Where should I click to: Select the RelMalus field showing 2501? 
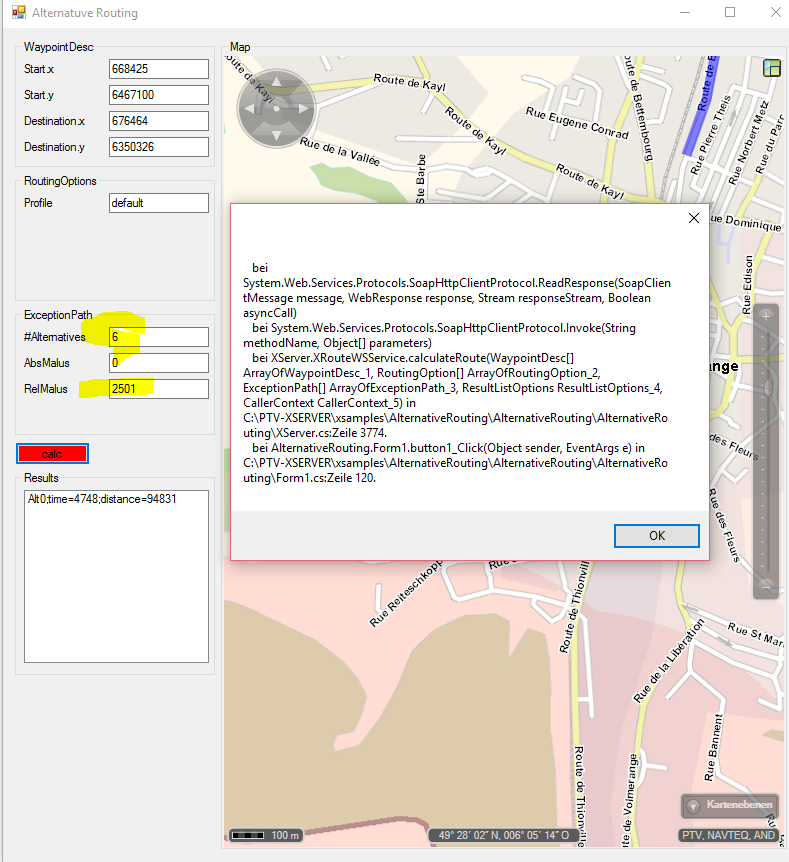click(x=158, y=389)
